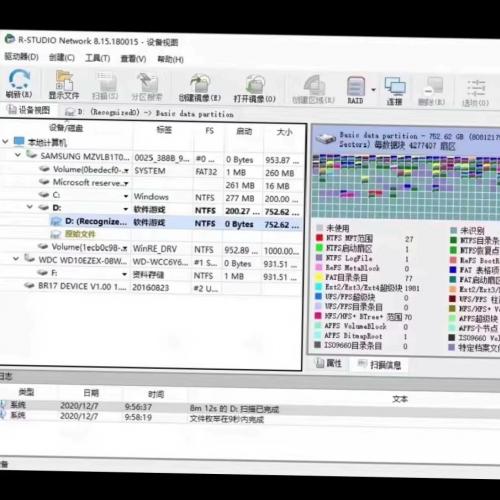Viewport: 500px width, 500px height.
Task: Select the Microsoft reserved partition row
Action: pos(88,182)
